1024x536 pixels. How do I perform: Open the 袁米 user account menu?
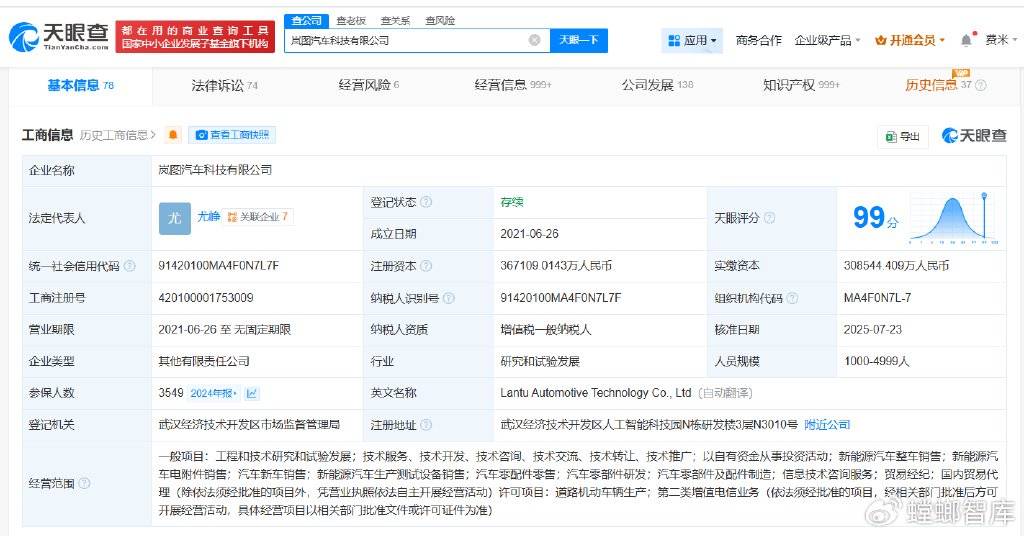(x=1000, y=40)
